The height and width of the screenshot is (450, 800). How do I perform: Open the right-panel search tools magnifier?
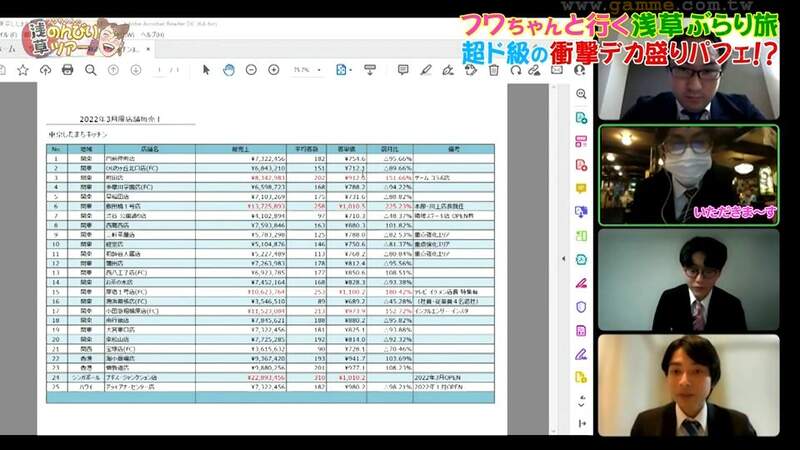pos(581,94)
